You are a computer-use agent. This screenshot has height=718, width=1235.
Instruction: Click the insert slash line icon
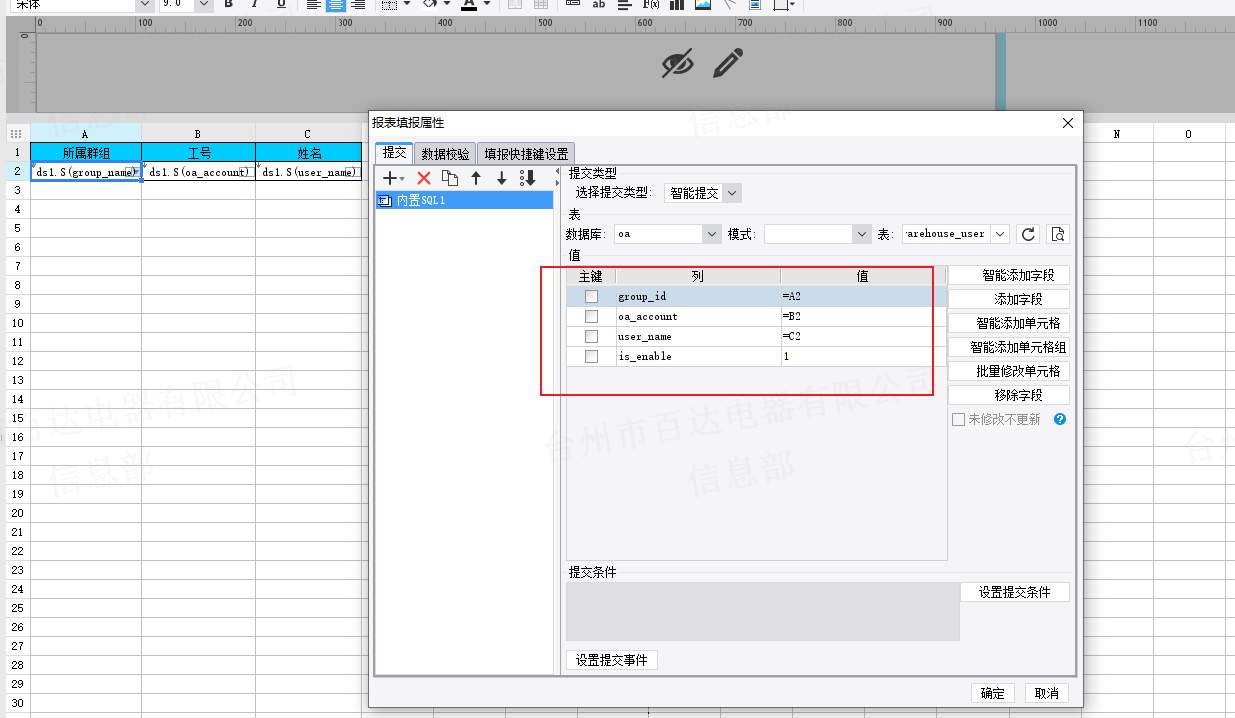729,4
